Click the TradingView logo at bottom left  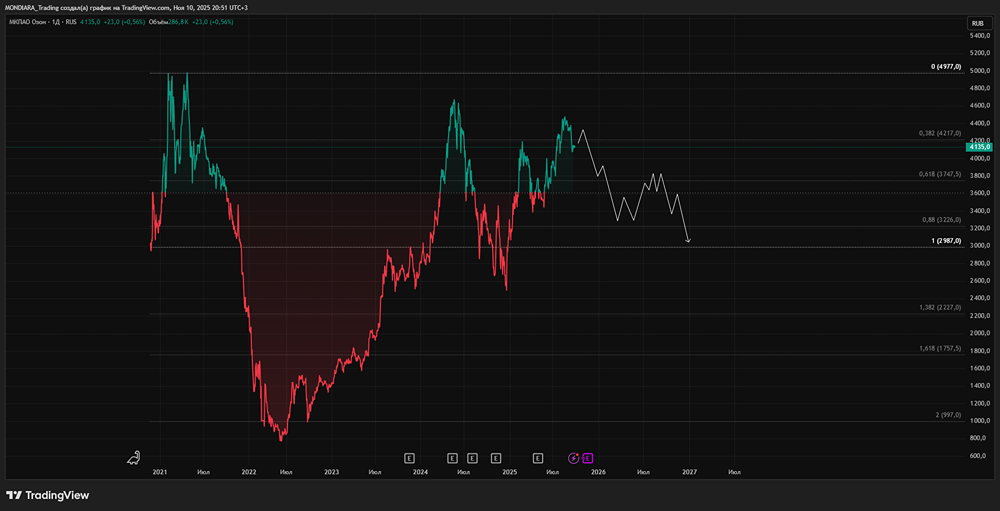point(47,495)
